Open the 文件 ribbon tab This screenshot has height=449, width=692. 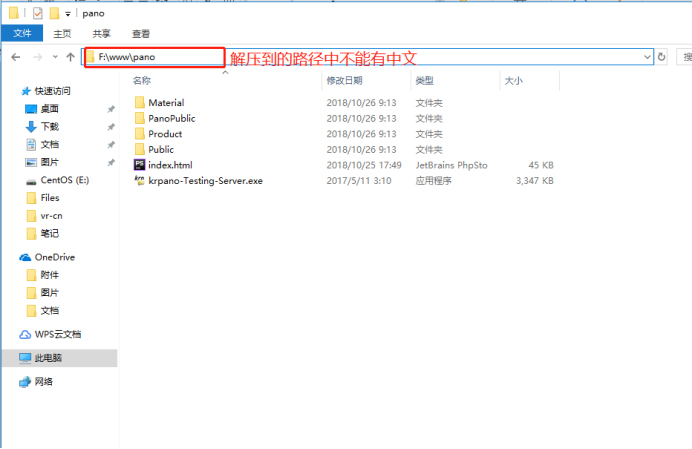(x=22, y=33)
